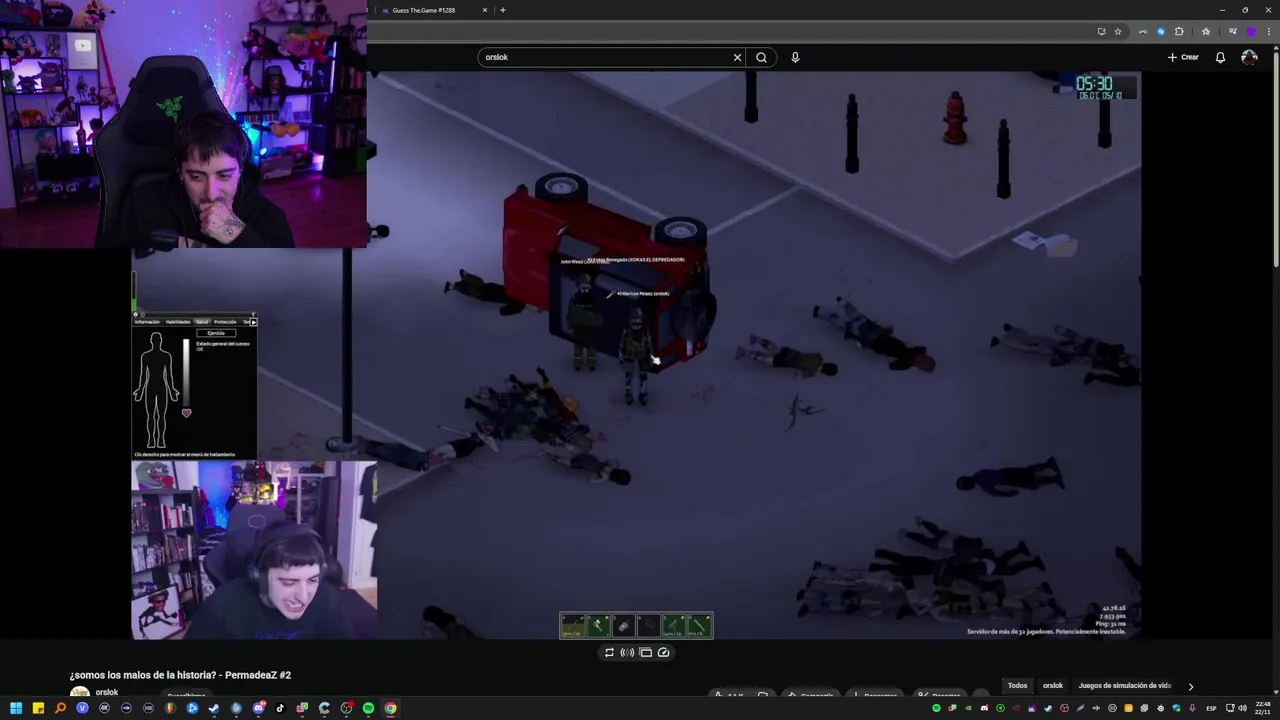This screenshot has width=1280, height=720.
Task: Open the Protección tab in health panel
Action: (x=225, y=322)
